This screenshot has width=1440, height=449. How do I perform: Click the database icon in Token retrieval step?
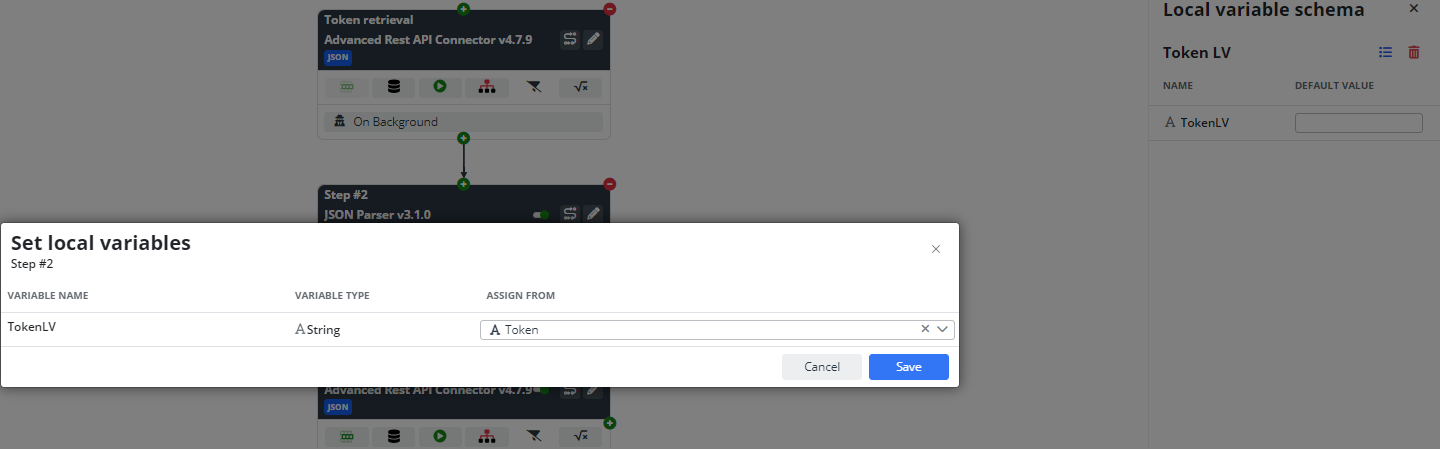pos(393,87)
